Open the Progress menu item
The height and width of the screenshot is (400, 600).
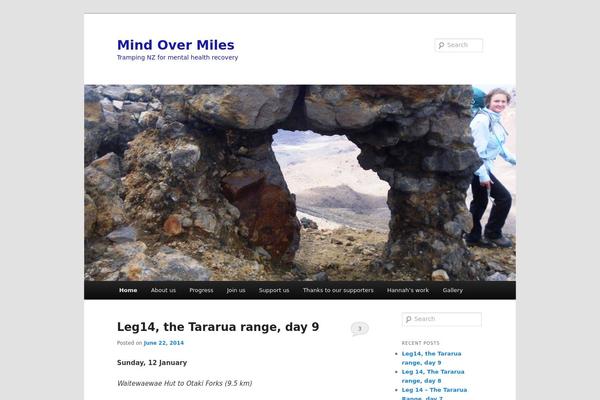[x=201, y=290]
